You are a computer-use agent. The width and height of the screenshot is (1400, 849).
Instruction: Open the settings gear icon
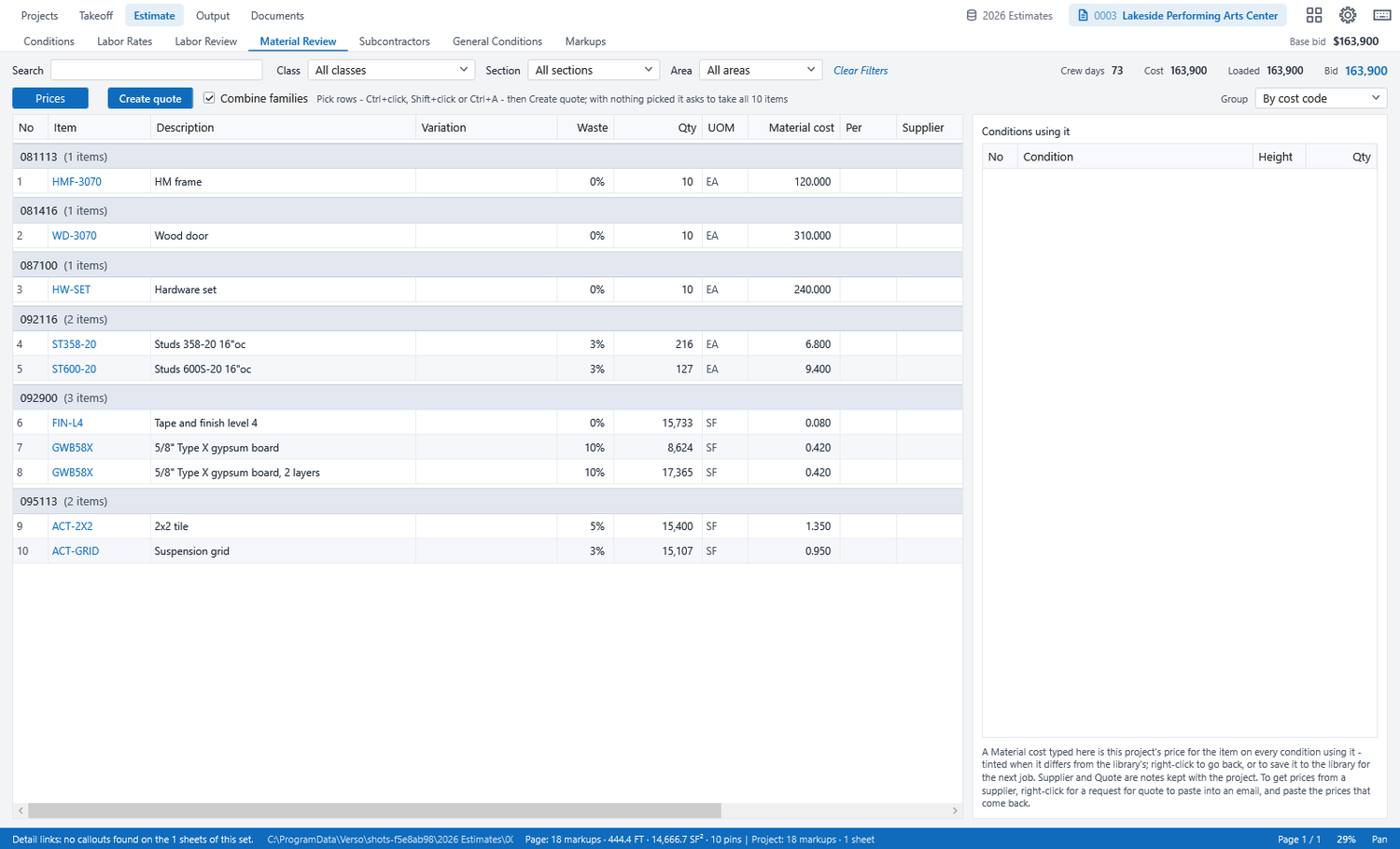coord(1348,15)
